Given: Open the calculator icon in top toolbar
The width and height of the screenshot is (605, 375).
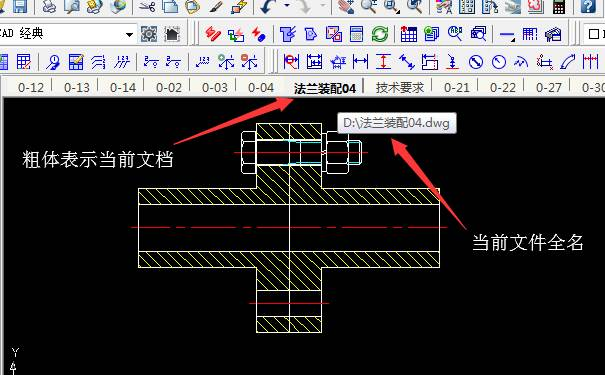Looking at the screenshot, I should pos(559,7).
